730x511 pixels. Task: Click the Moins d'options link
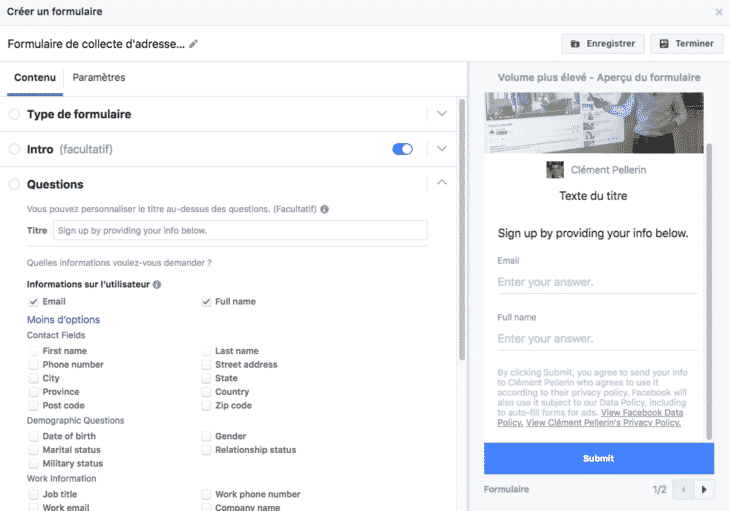pyautogui.click(x=63, y=320)
